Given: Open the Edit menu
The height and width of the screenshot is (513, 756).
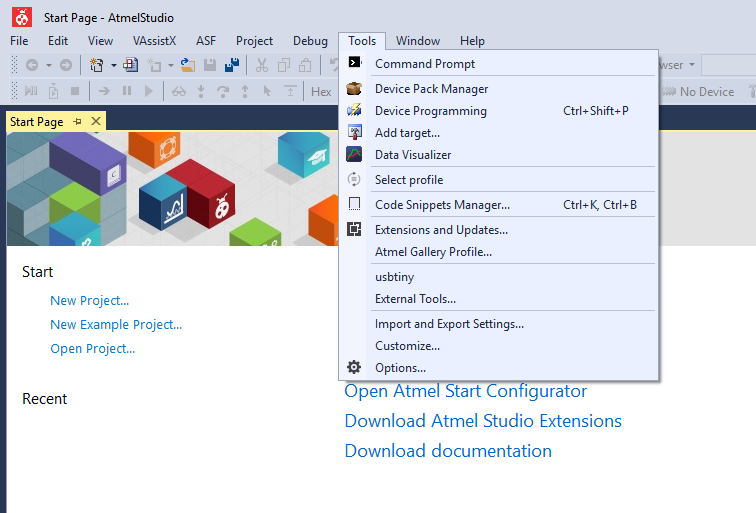Looking at the screenshot, I should click(58, 41).
